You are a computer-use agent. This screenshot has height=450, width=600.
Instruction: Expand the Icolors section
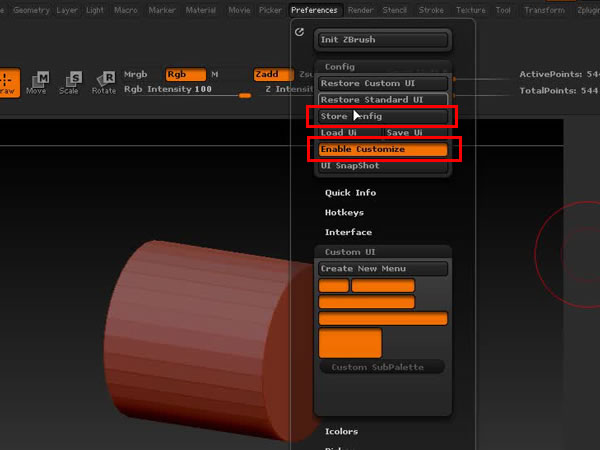click(x=341, y=432)
